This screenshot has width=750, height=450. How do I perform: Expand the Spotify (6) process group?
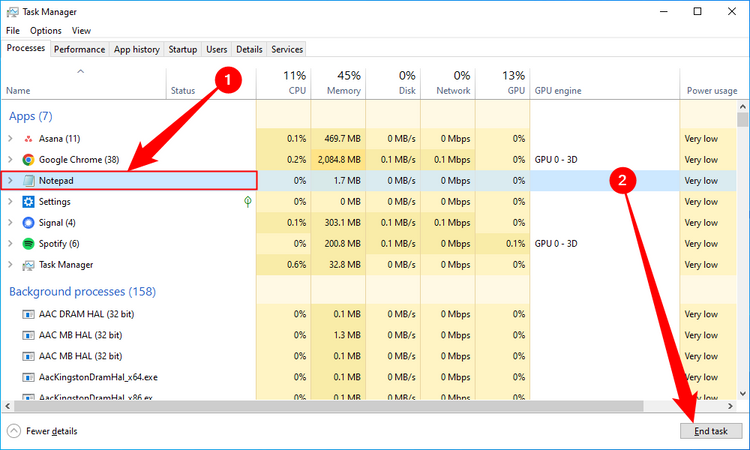(x=10, y=244)
